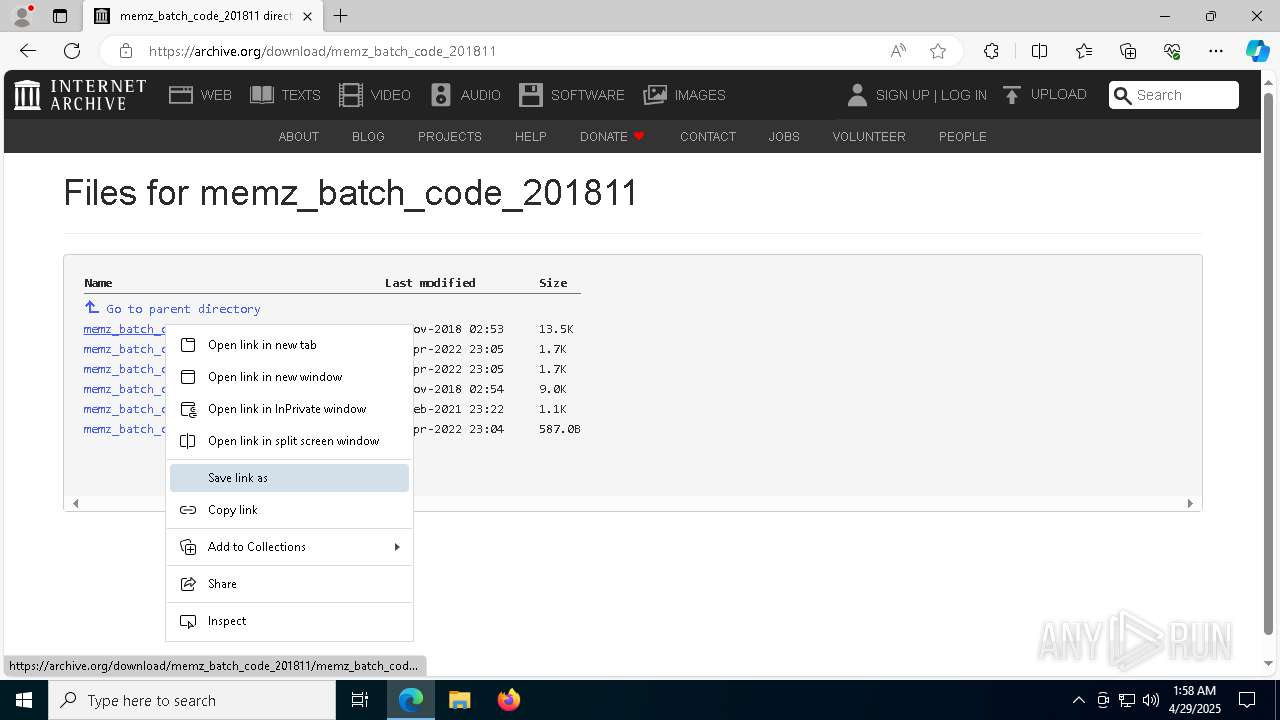Click the taskbar search box
1280x720 pixels.
click(192, 700)
